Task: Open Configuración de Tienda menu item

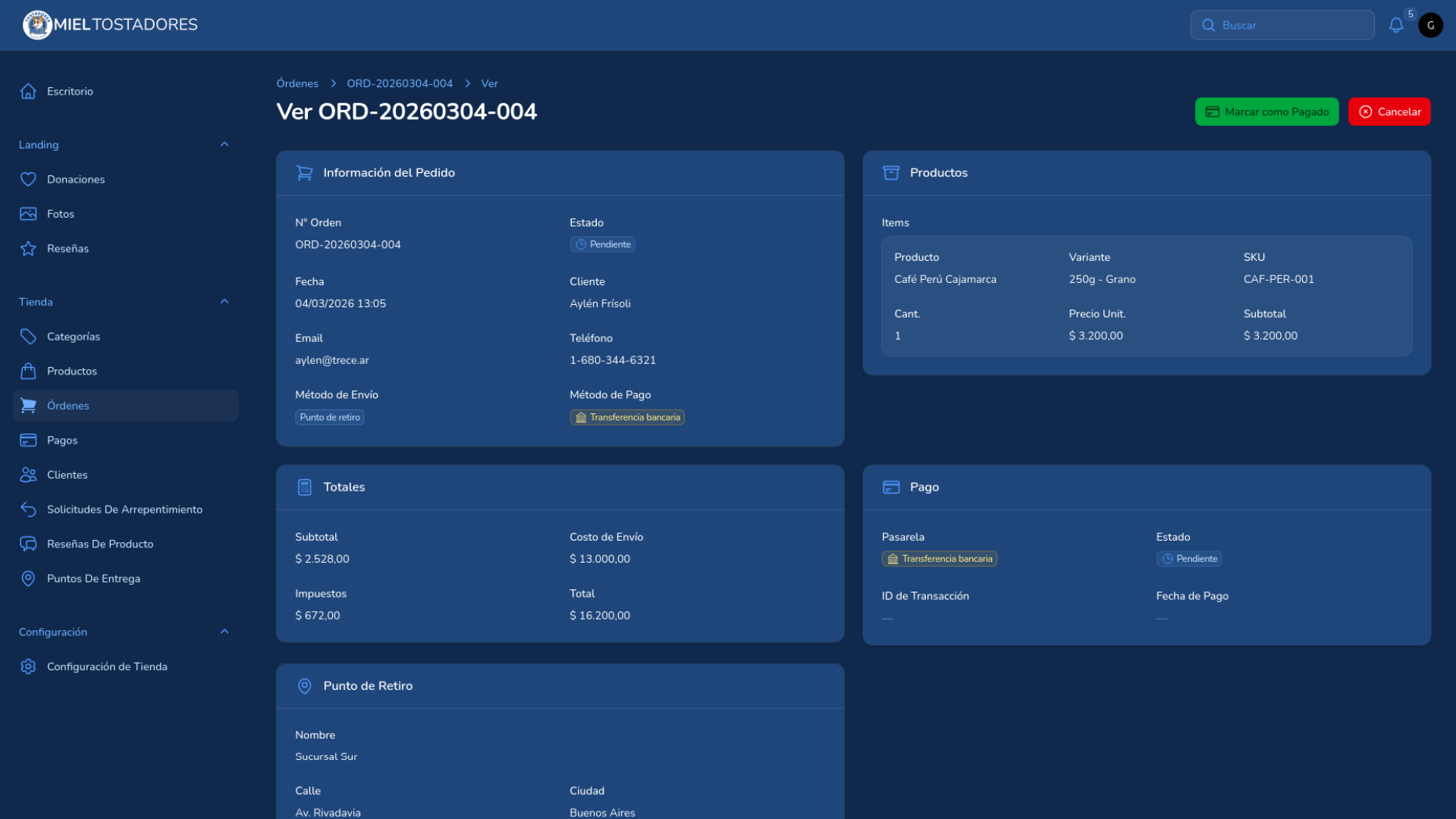Action: click(x=126, y=667)
